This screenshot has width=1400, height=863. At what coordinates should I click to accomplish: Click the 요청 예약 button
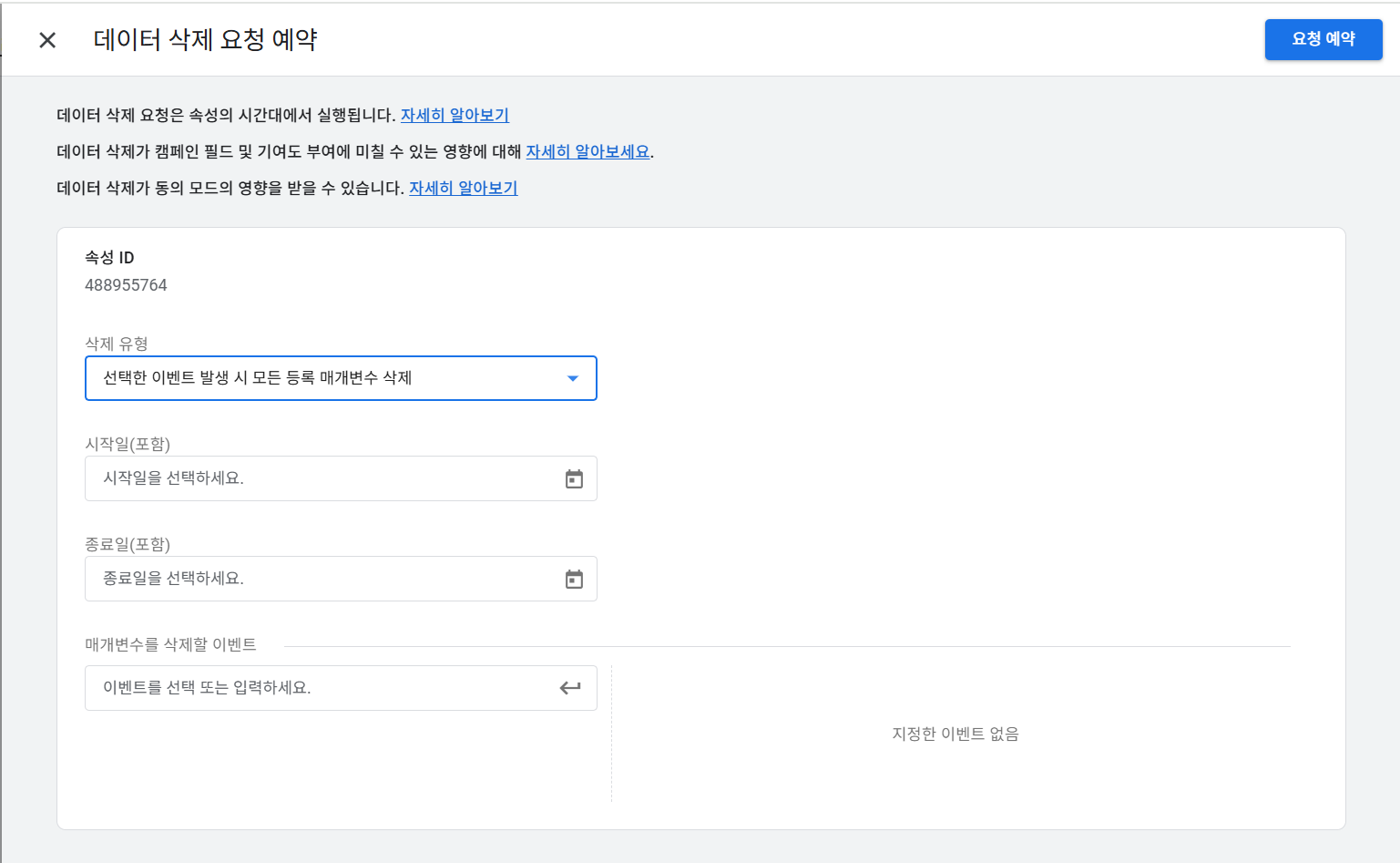[x=1323, y=39]
